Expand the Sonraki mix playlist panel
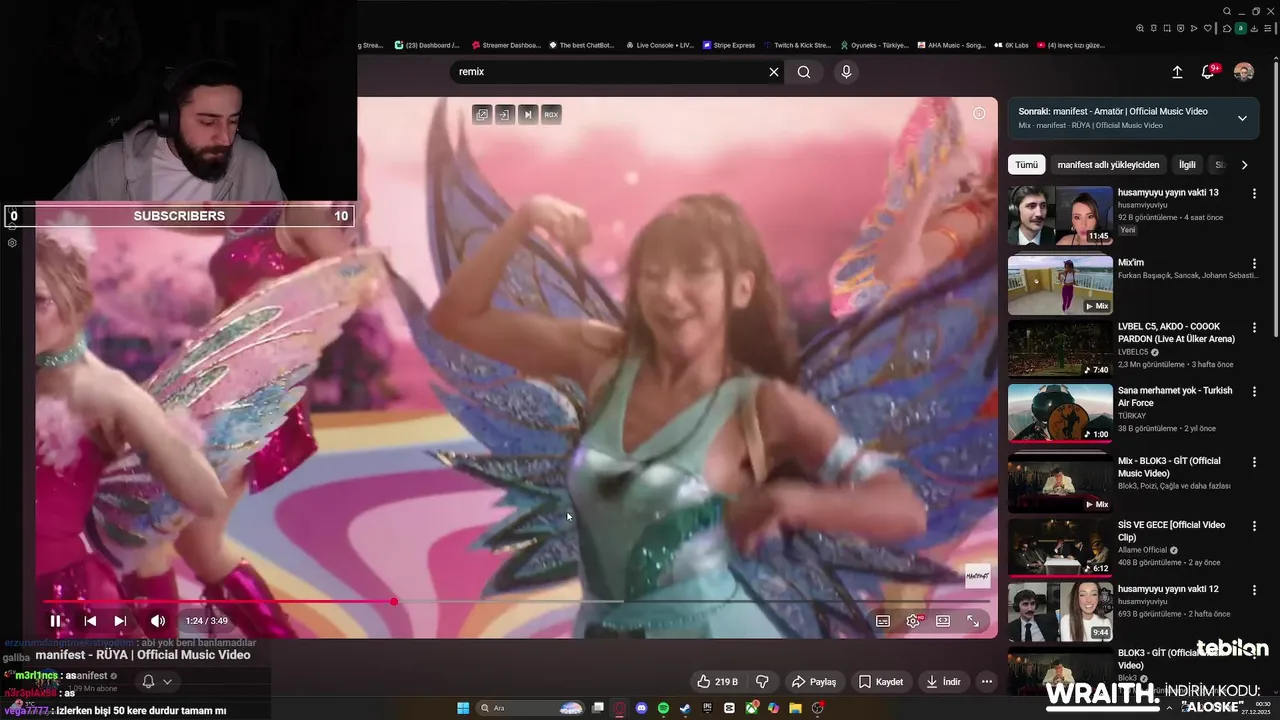This screenshot has width=1280, height=720. (x=1242, y=118)
